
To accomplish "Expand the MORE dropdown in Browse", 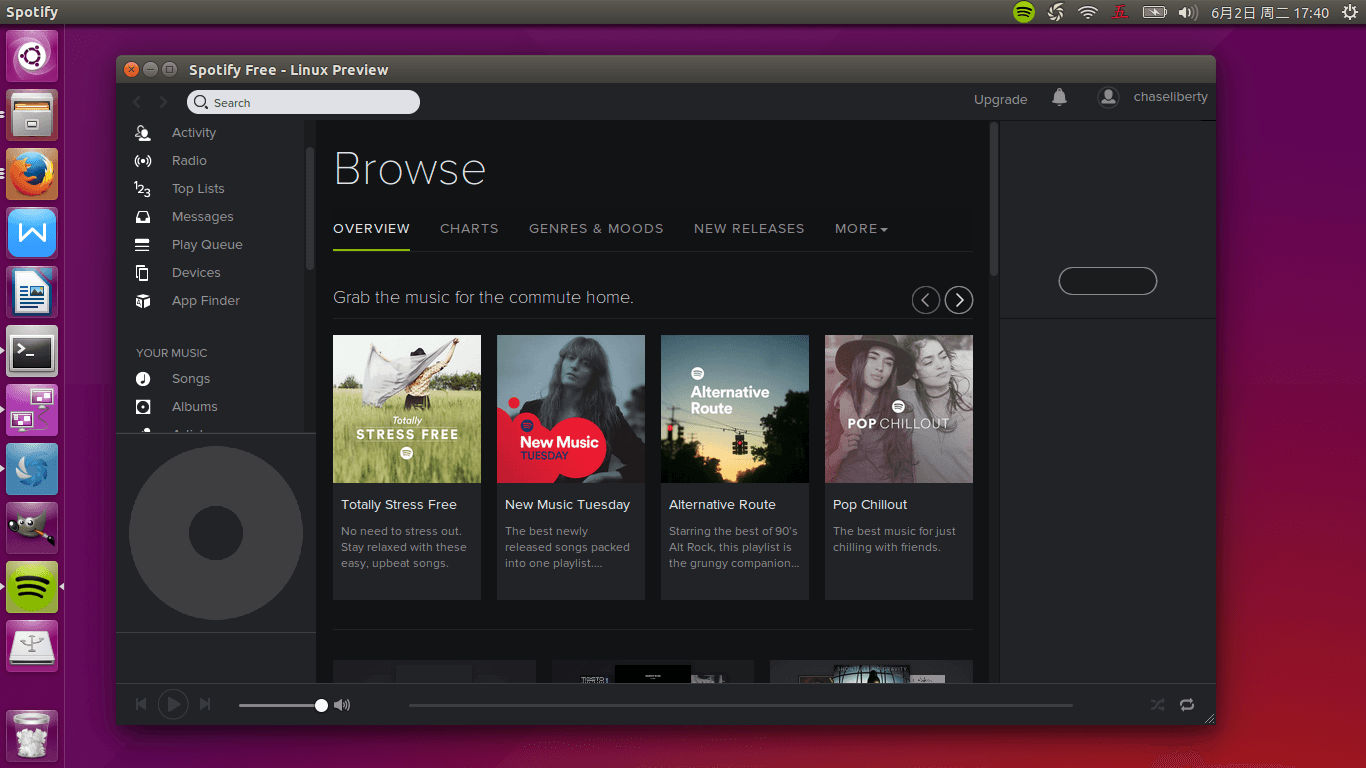I will click(x=861, y=229).
